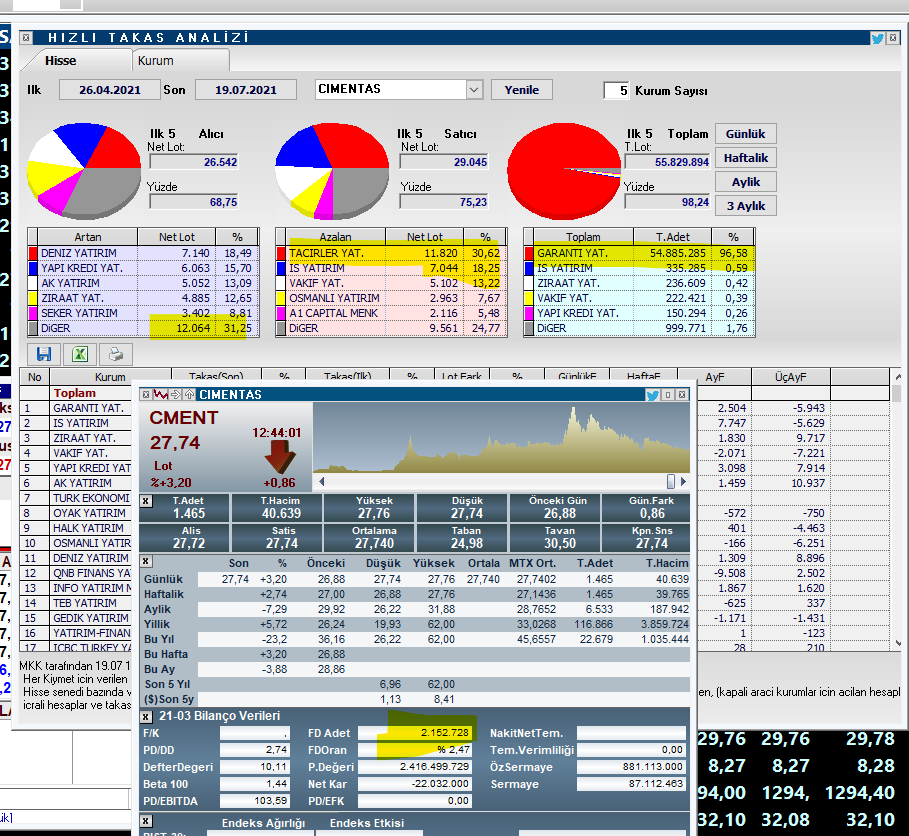Image resolution: width=909 pixels, height=836 pixels.
Task: Sort by the ÜçAyF column header
Action: [791, 377]
